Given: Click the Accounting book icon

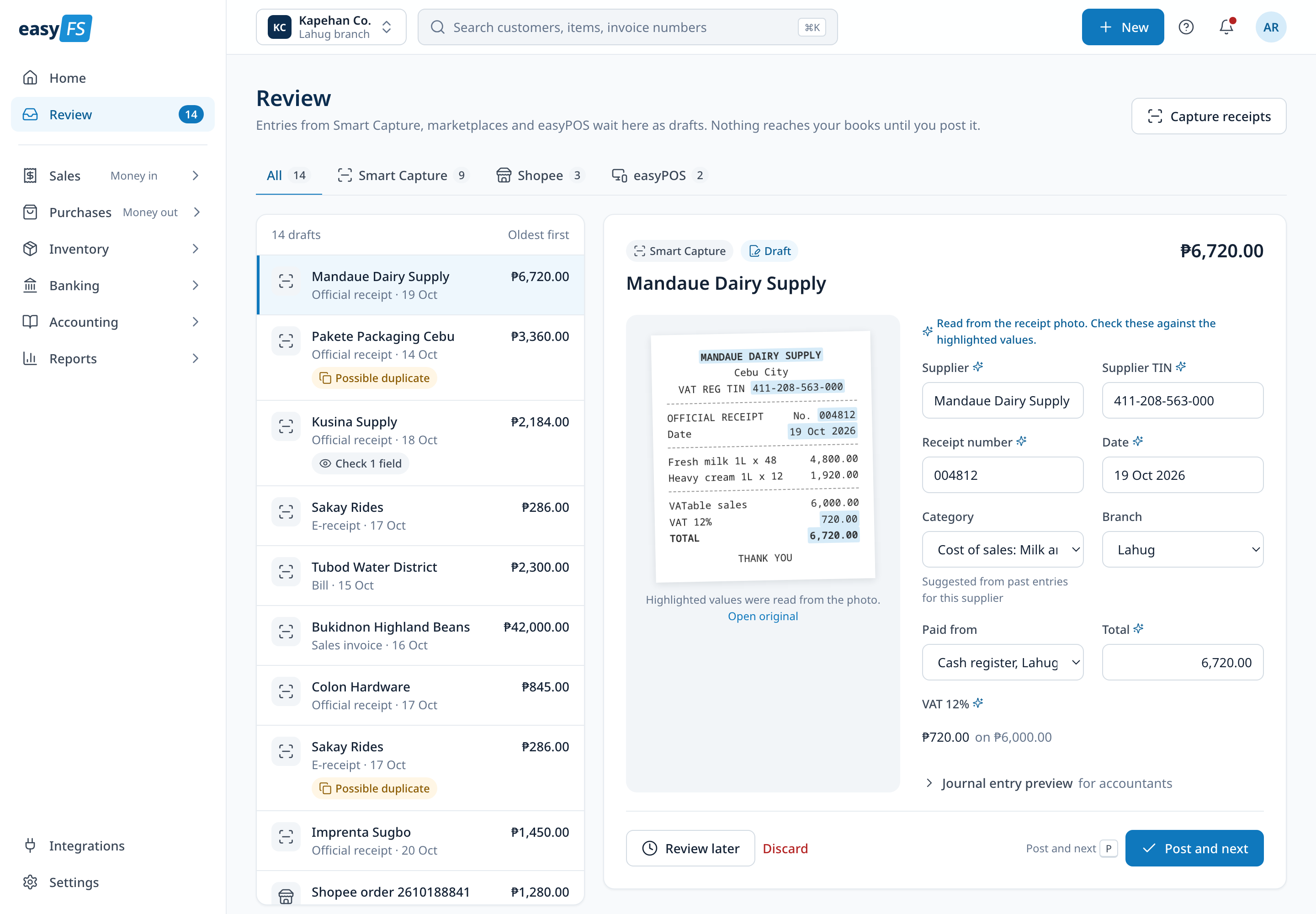Looking at the screenshot, I should (x=30, y=322).
